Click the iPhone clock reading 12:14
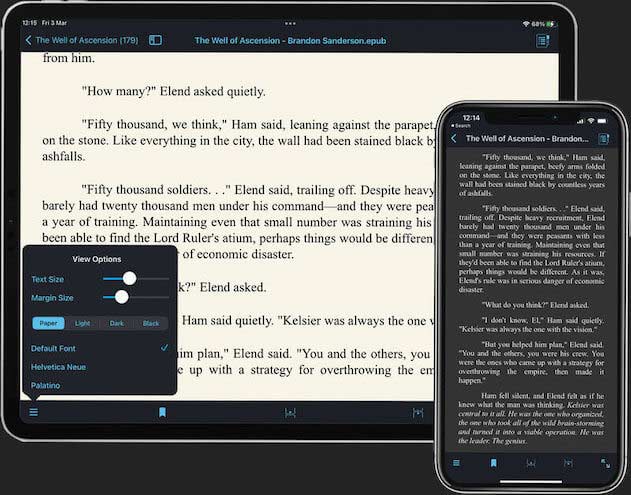The width and height of the screenshot is (631, 495). 471,118
